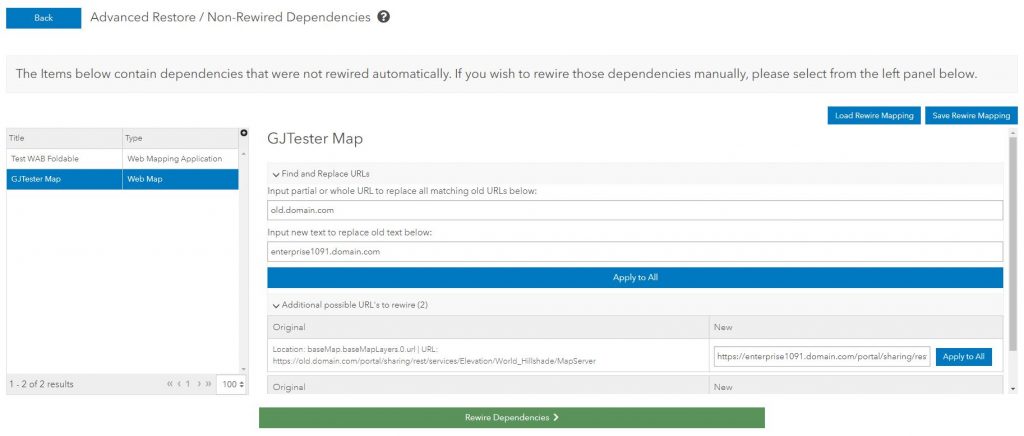Image resolution: width=1024 pixels, height=436 pixels.
Task: Go to first page of results
Action: click(x=171, y=384)
